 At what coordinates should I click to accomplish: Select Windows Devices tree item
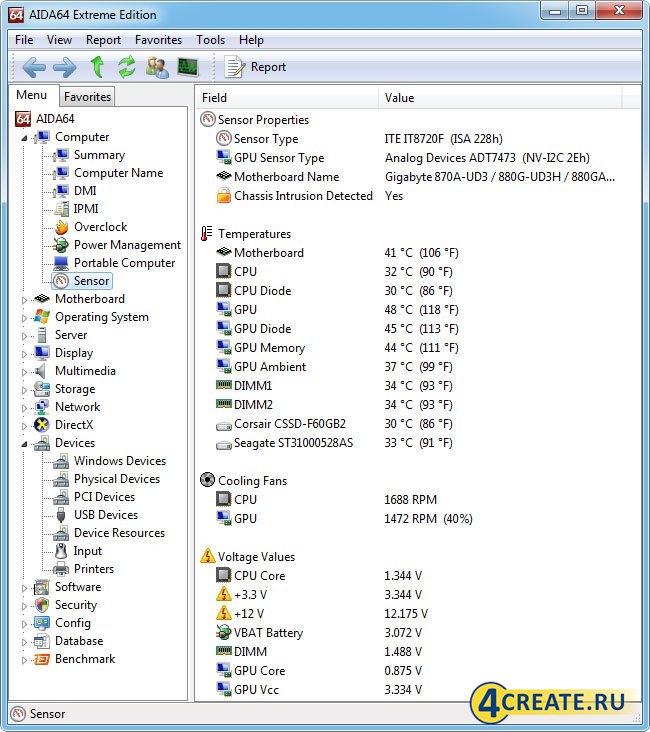(x=120, y=461)
